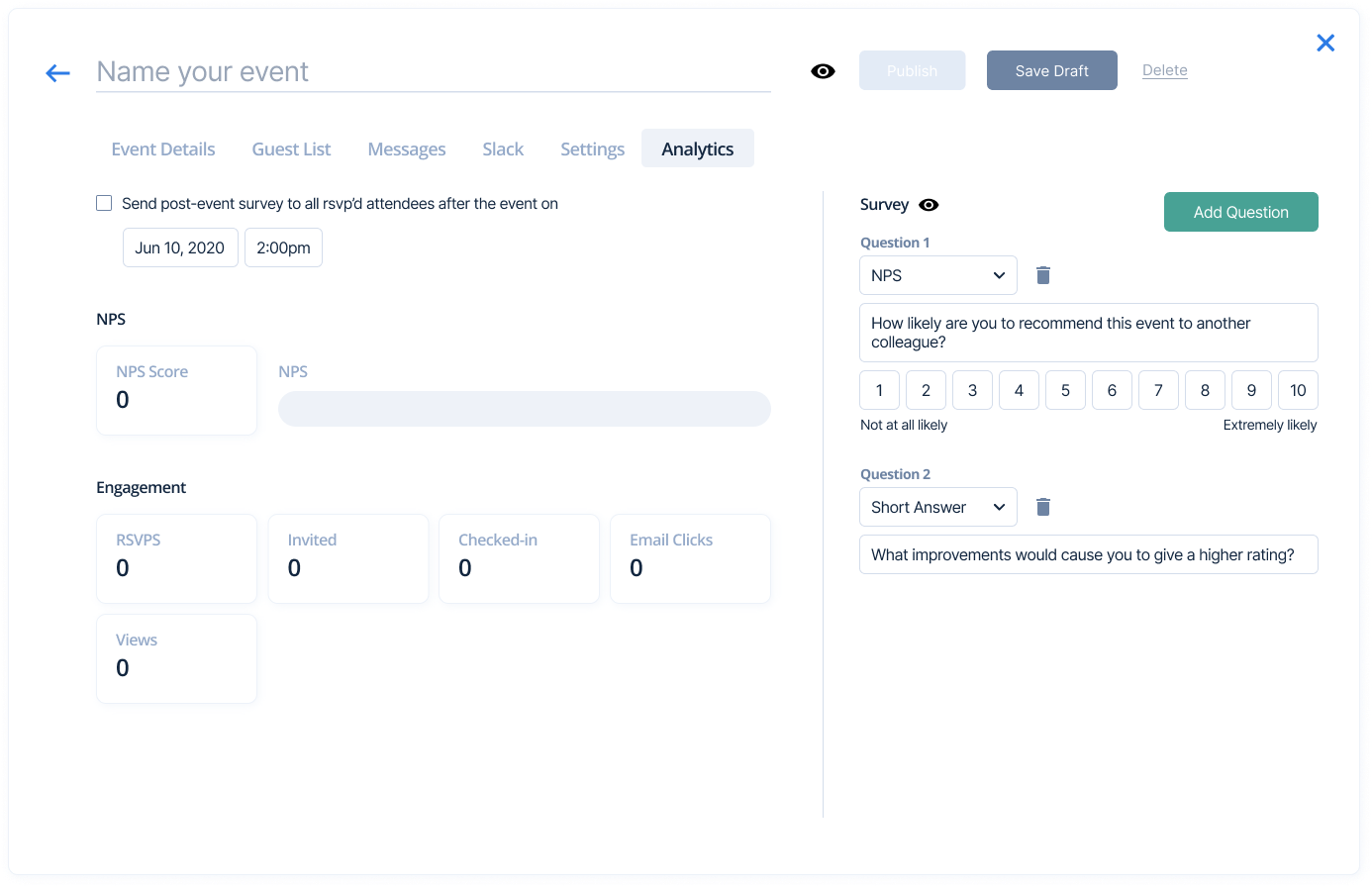The width and height of the screenshot is (1372, 887).
Task: Focus the Name your event field
Action: pyautogui.click(x=434, y=71)
